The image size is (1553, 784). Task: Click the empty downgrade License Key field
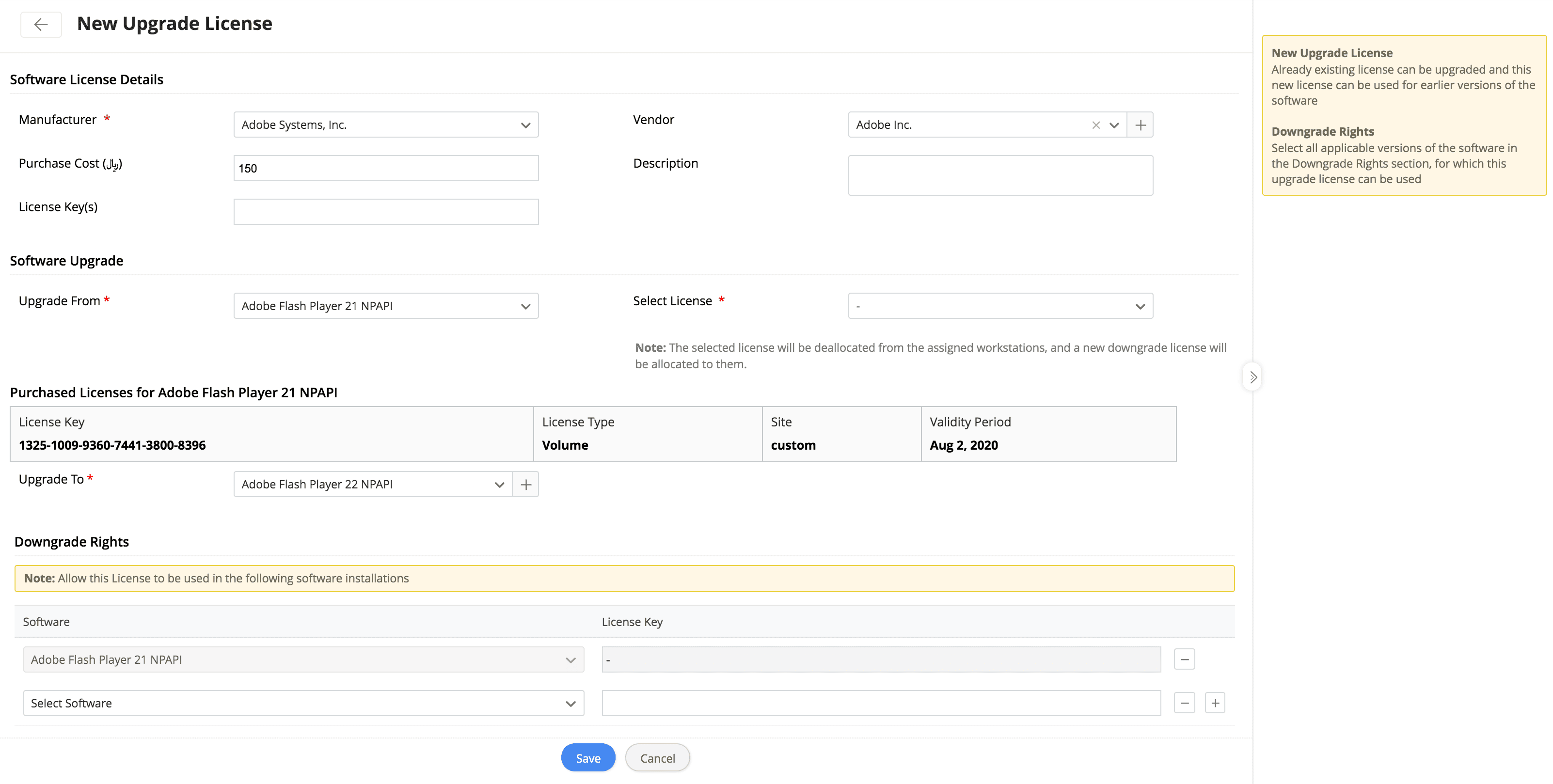click(x=881, y=703)
